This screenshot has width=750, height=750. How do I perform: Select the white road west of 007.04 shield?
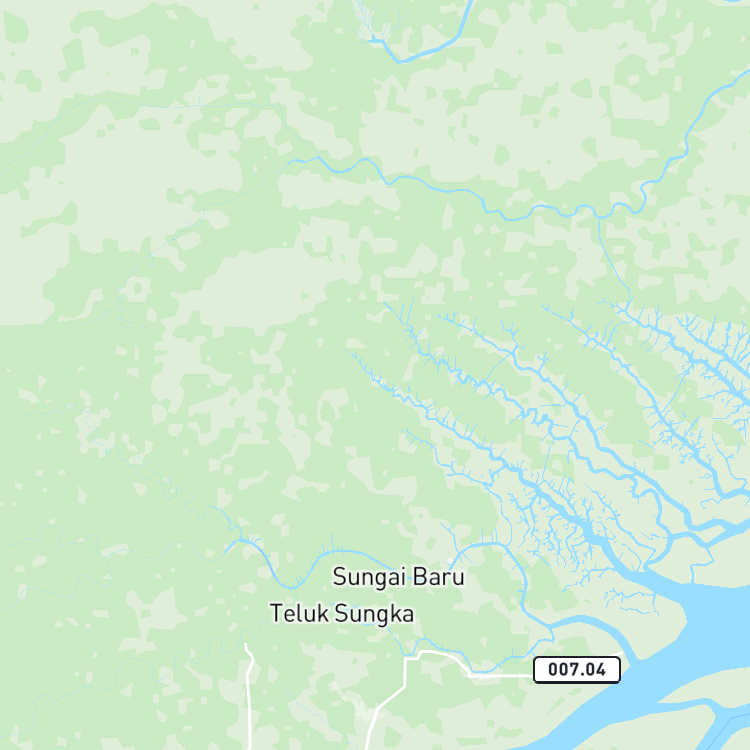coord(500,676)
